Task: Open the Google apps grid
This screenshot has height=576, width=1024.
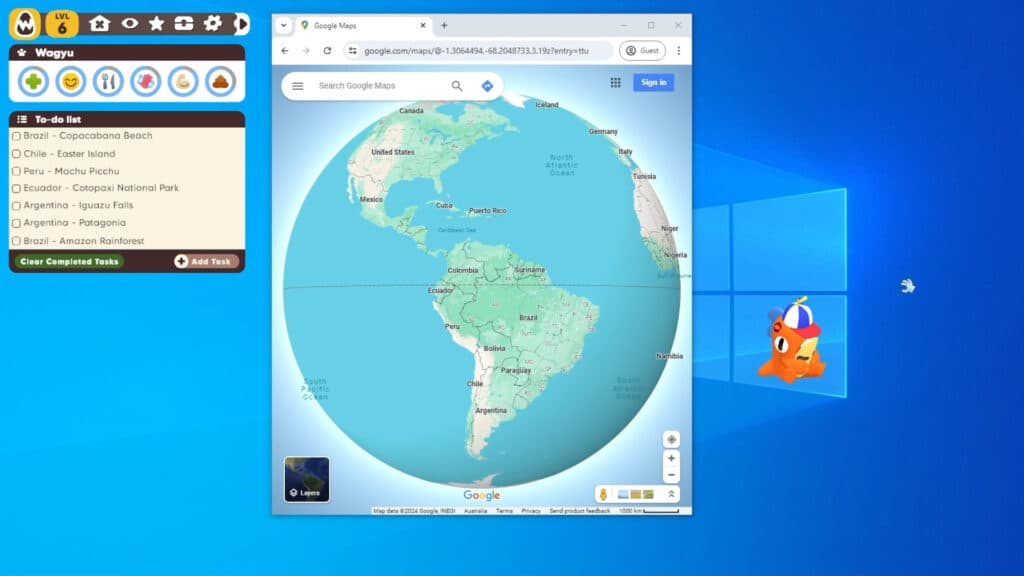Action: tap(615, 83)
